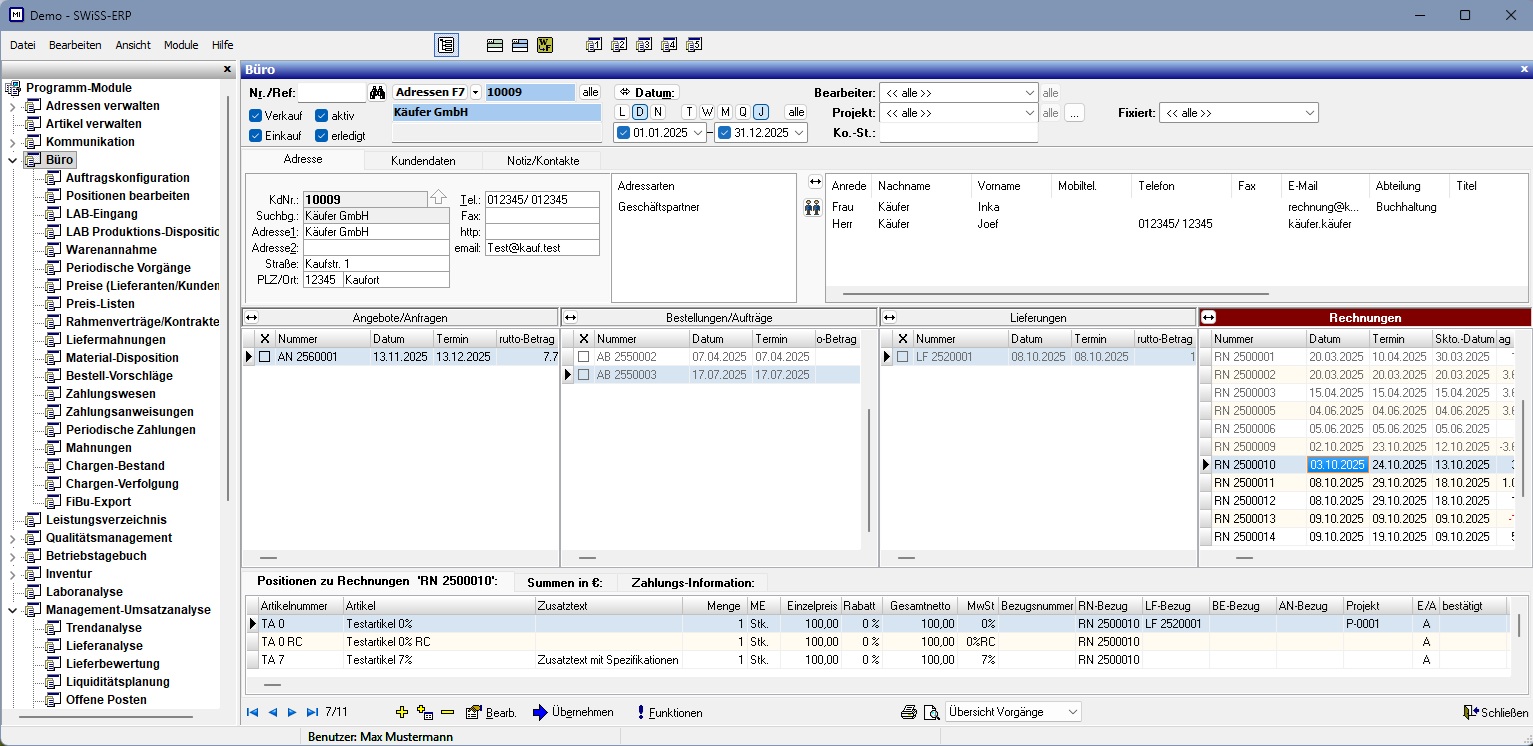1533x746 pixels.
Task: Expand the Qualitätsmanagement tree node
Action: (x=12, y=538)
